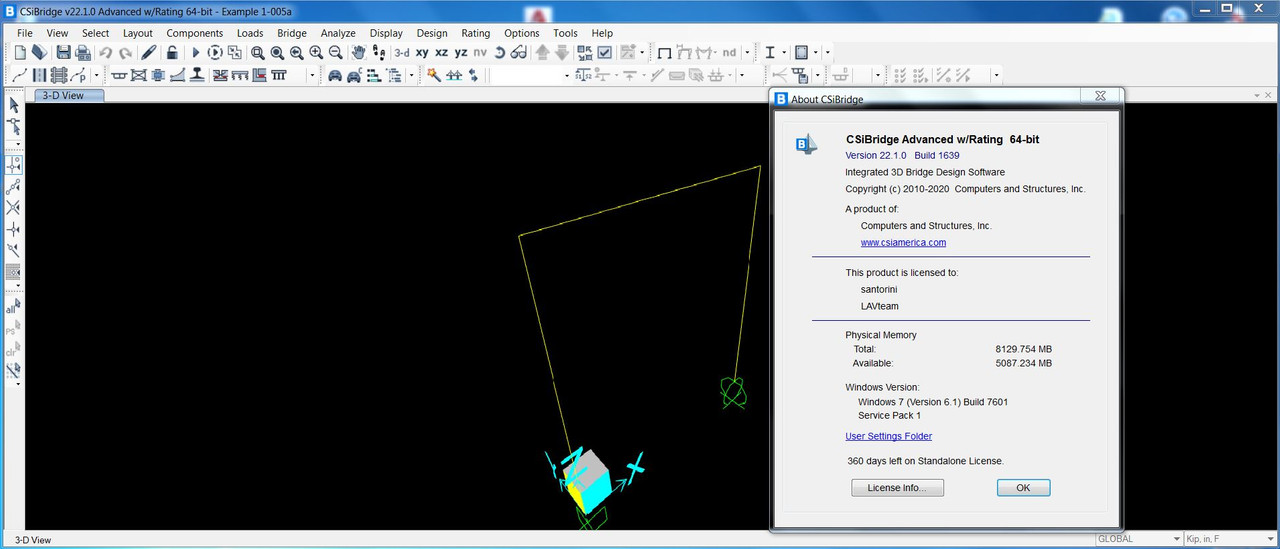
Task: Open dropdown arrow beside I-section icon
Action: 785,52
